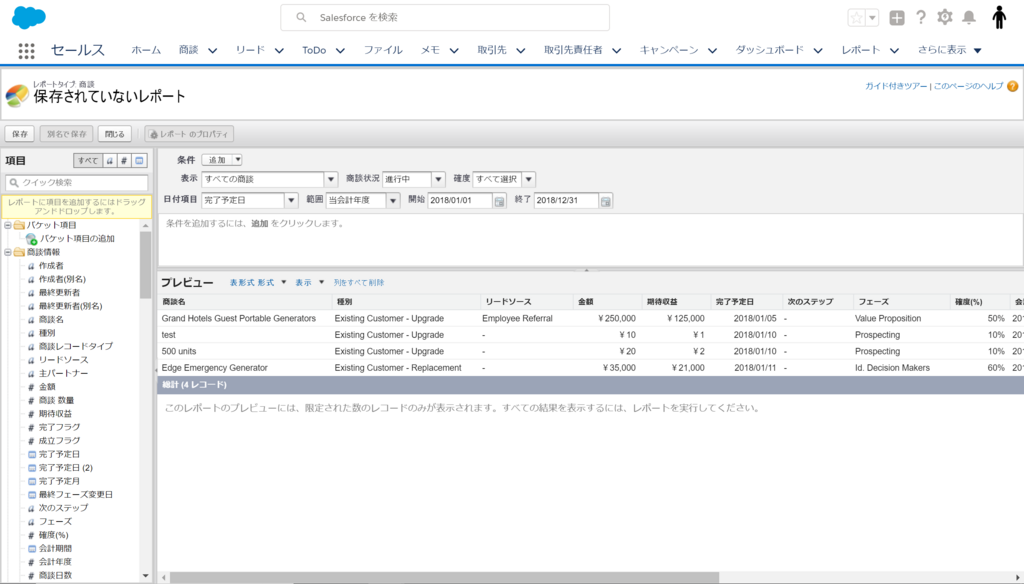
Task: Open the ガイド付きツアー link
Action: click(x=896, y=86)
